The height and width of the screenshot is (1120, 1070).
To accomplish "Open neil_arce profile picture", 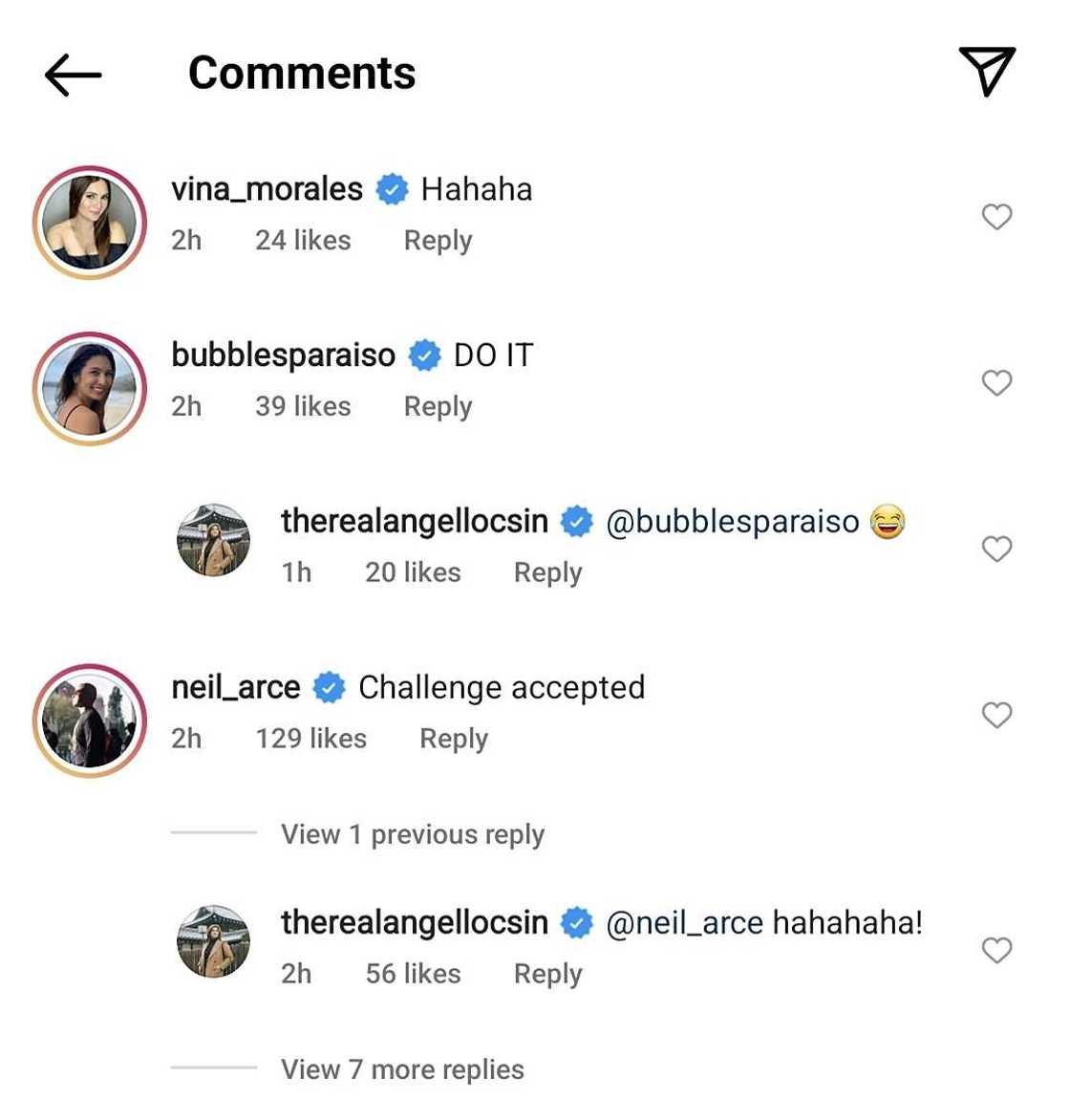I will [90, 721].
